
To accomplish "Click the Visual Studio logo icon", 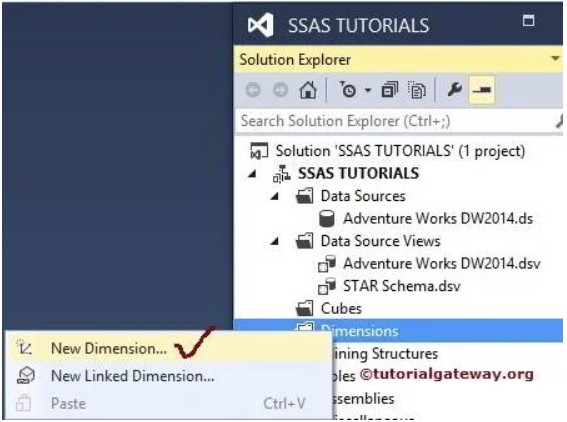I will point(260,25).
